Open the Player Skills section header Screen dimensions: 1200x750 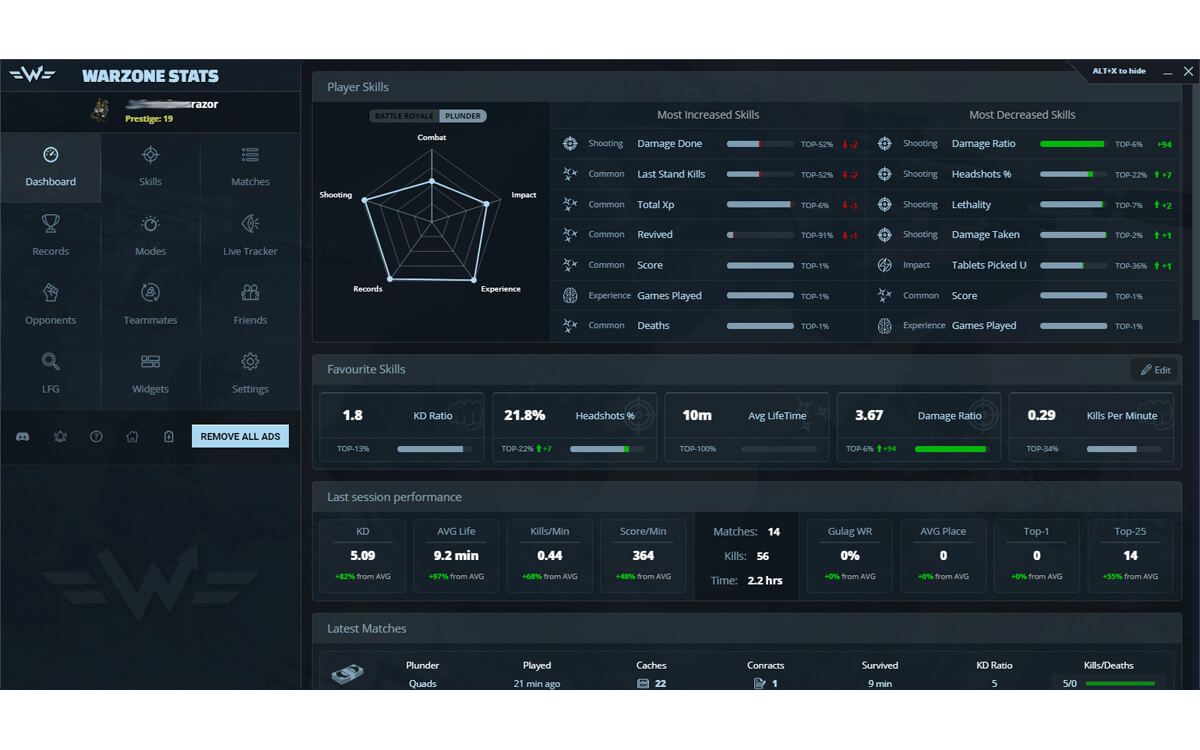357,87
